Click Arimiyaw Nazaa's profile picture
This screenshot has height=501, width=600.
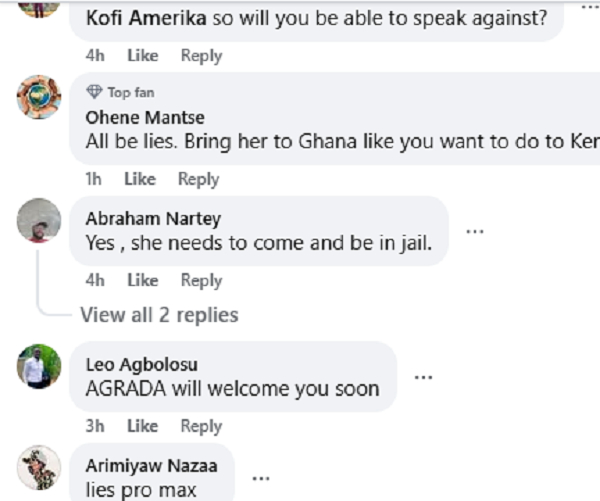39,467
